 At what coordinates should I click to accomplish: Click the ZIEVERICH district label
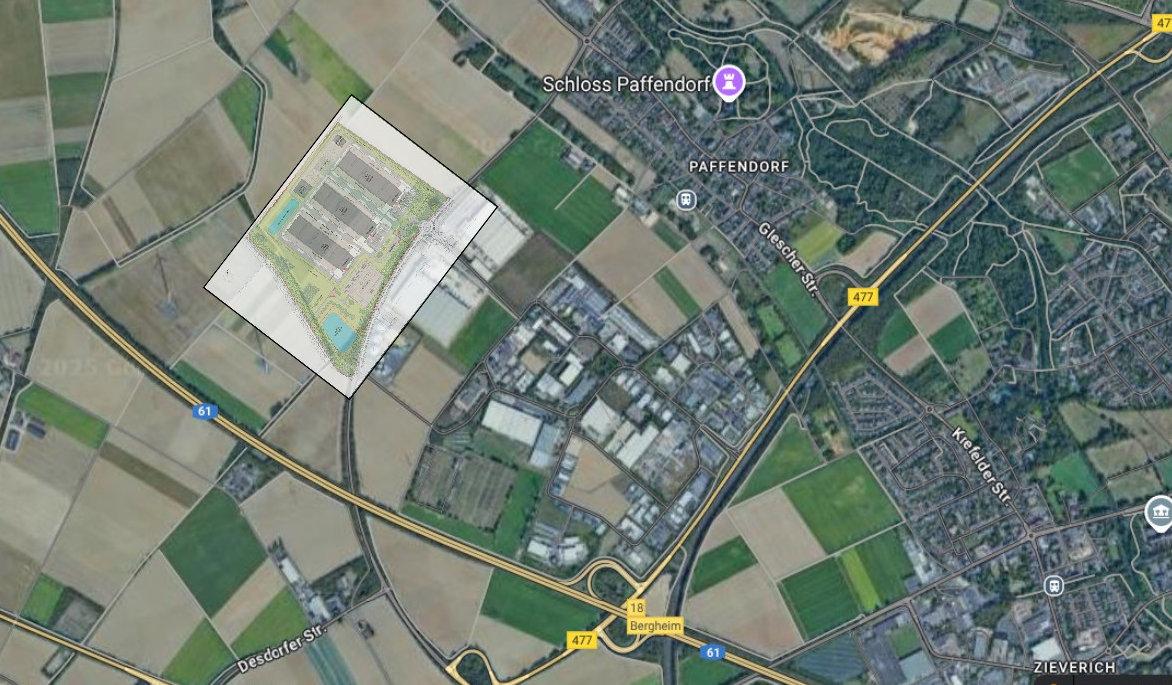[x=1075, y=666]
